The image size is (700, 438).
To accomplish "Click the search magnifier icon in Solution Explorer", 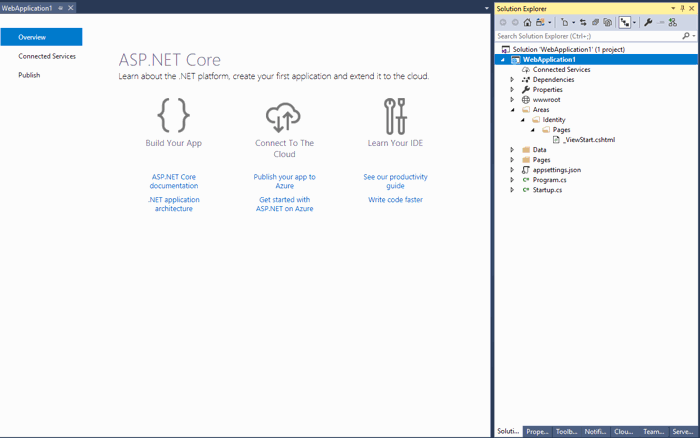I will 686,36.
